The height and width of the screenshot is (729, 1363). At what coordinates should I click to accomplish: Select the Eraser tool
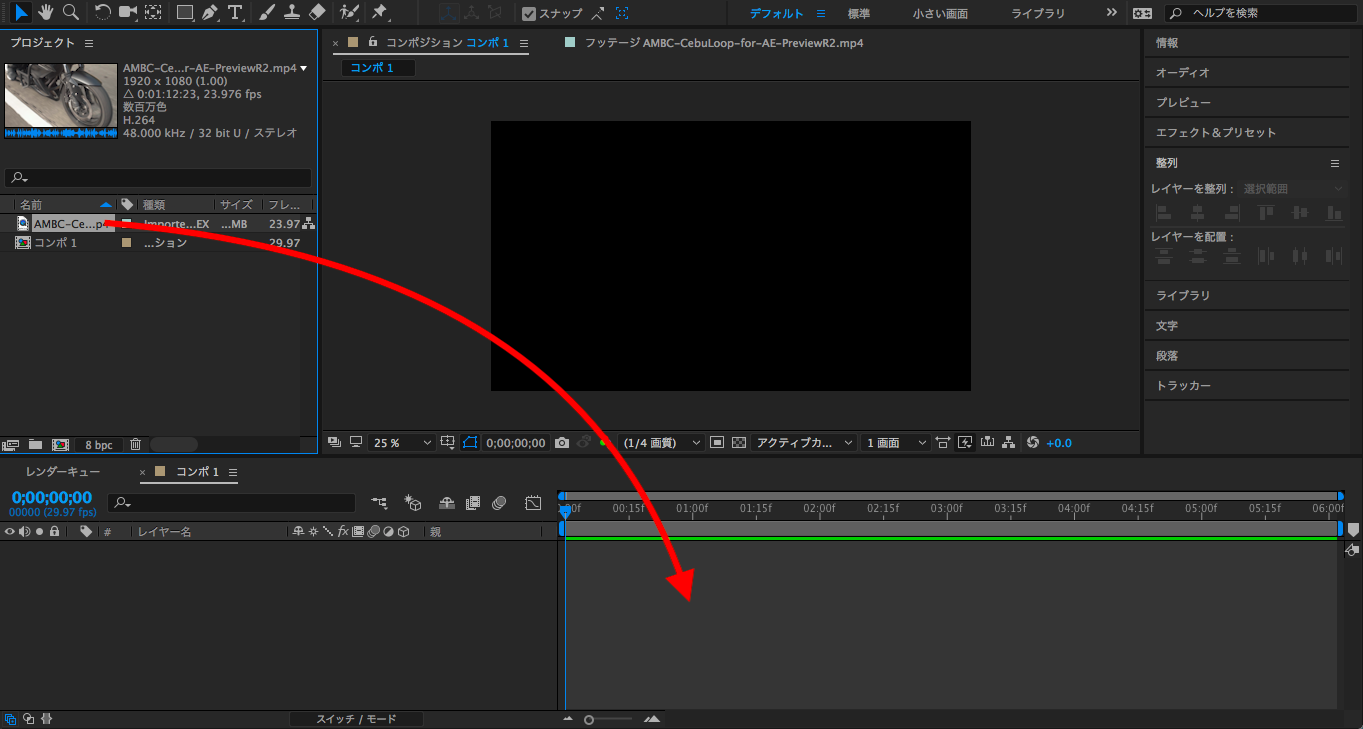tap(317, 12)
